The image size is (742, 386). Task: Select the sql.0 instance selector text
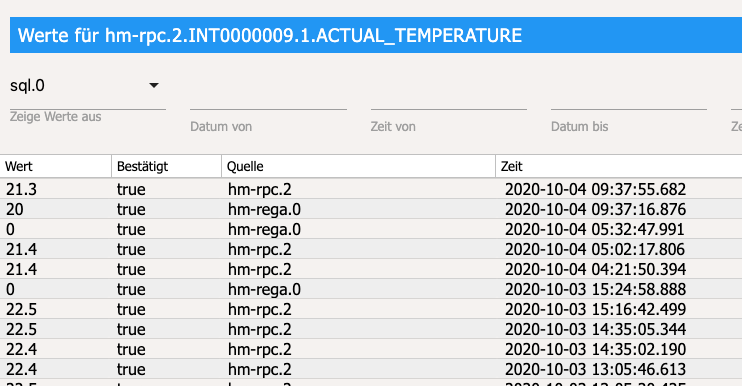point(27,86)
